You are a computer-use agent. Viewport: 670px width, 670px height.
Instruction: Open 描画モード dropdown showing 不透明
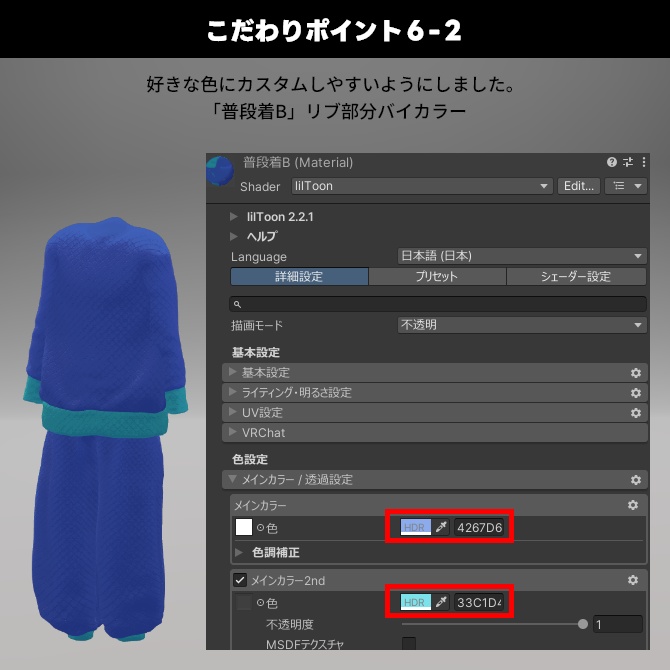coord(522,325)
